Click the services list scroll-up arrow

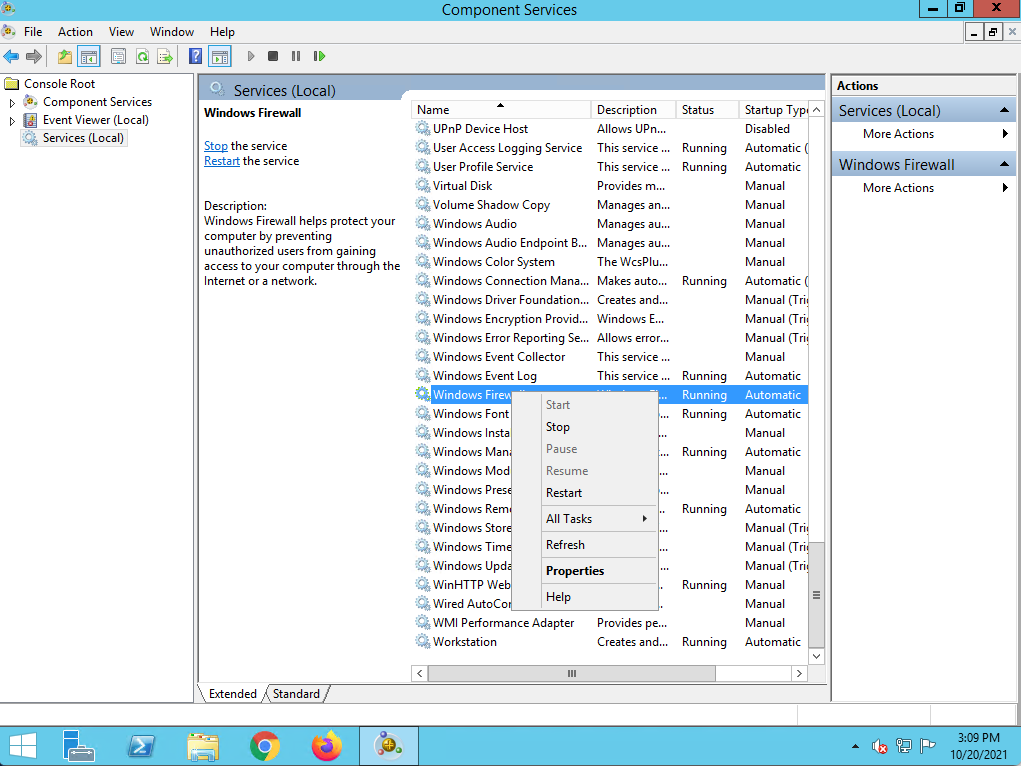click(817, 109)
